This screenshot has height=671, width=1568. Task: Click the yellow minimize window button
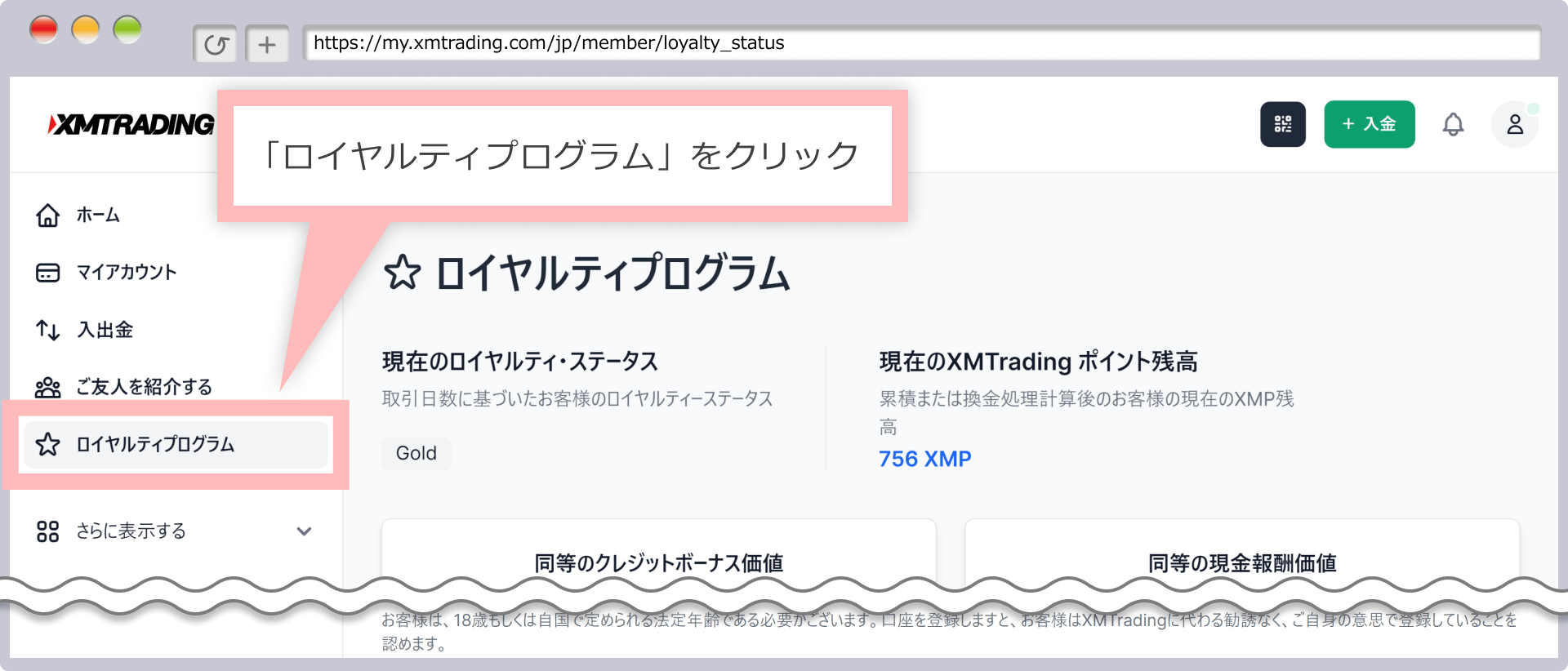point(86,30)
